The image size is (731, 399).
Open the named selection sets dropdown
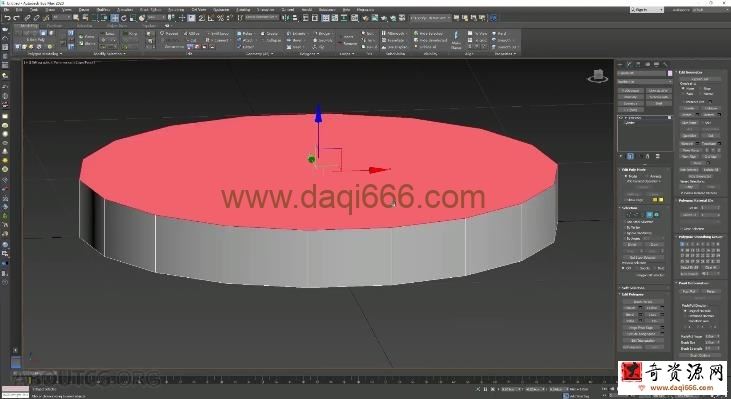[262, 18]
